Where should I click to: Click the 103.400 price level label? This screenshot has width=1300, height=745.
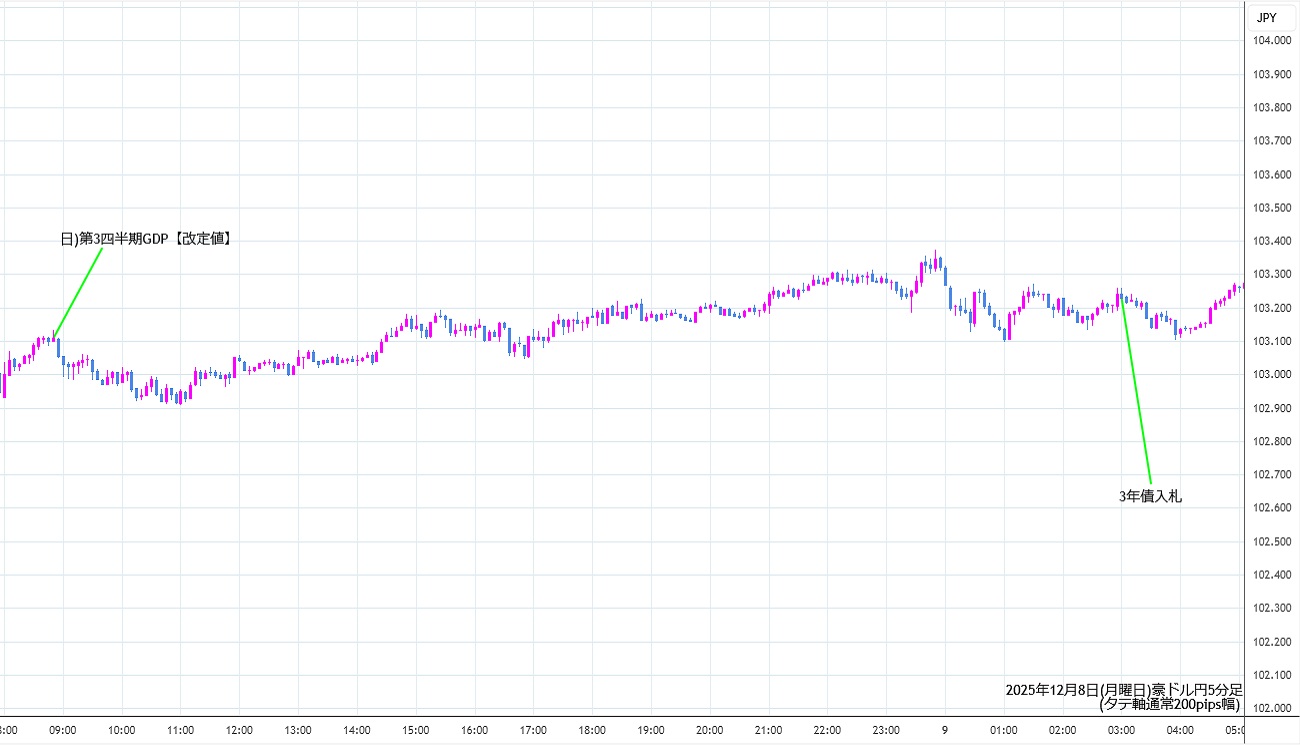point(1273,241)
